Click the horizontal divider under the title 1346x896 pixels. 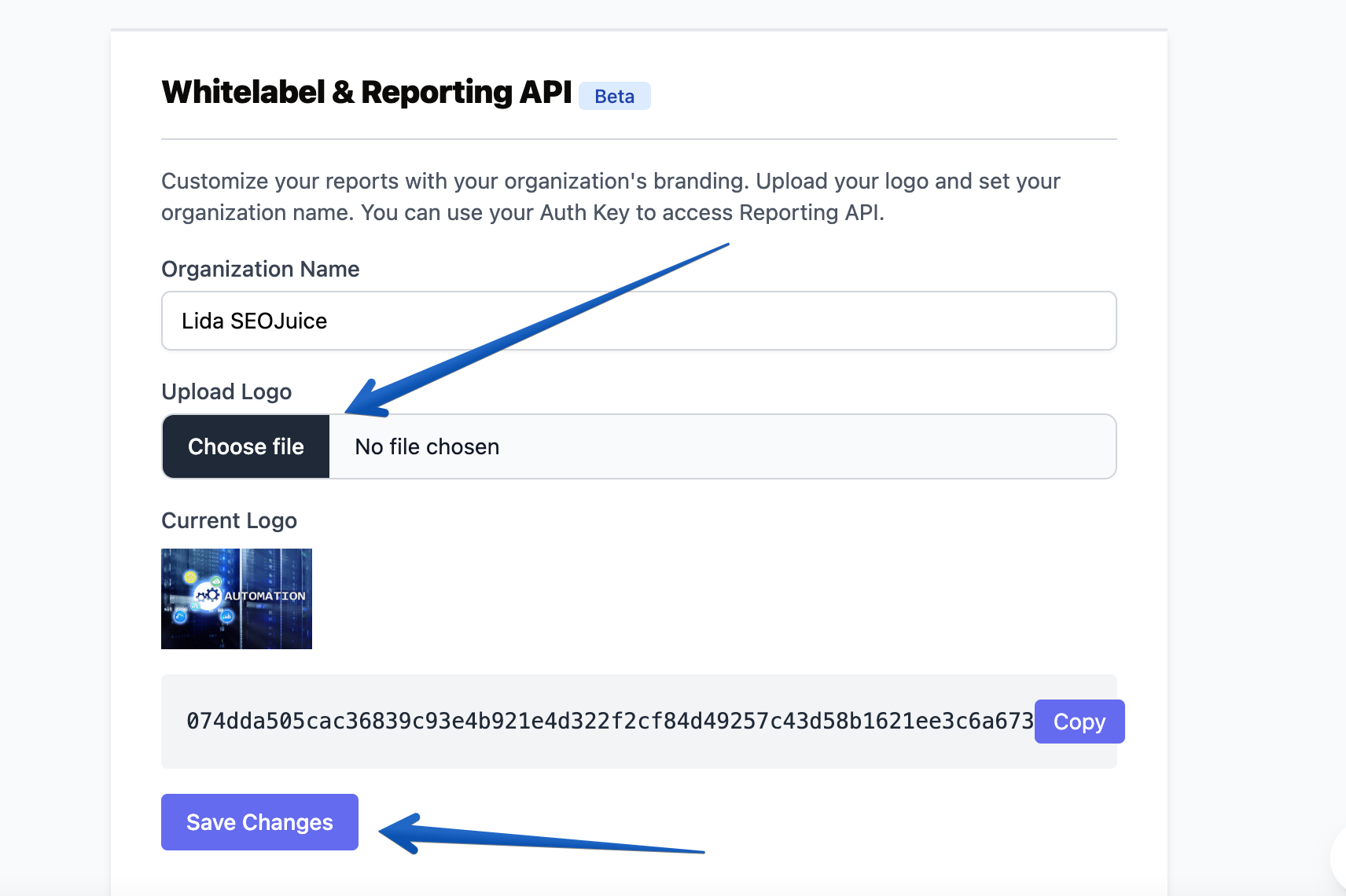638,140
